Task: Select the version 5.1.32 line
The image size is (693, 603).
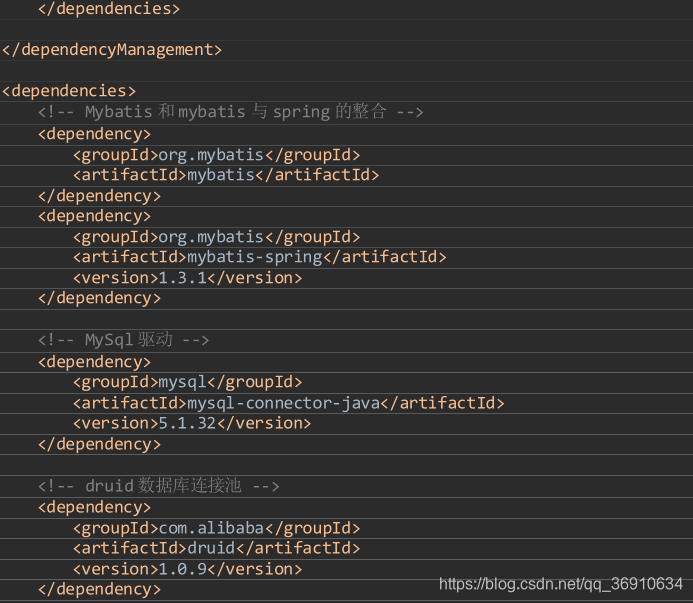Action: tap(192, 423)
